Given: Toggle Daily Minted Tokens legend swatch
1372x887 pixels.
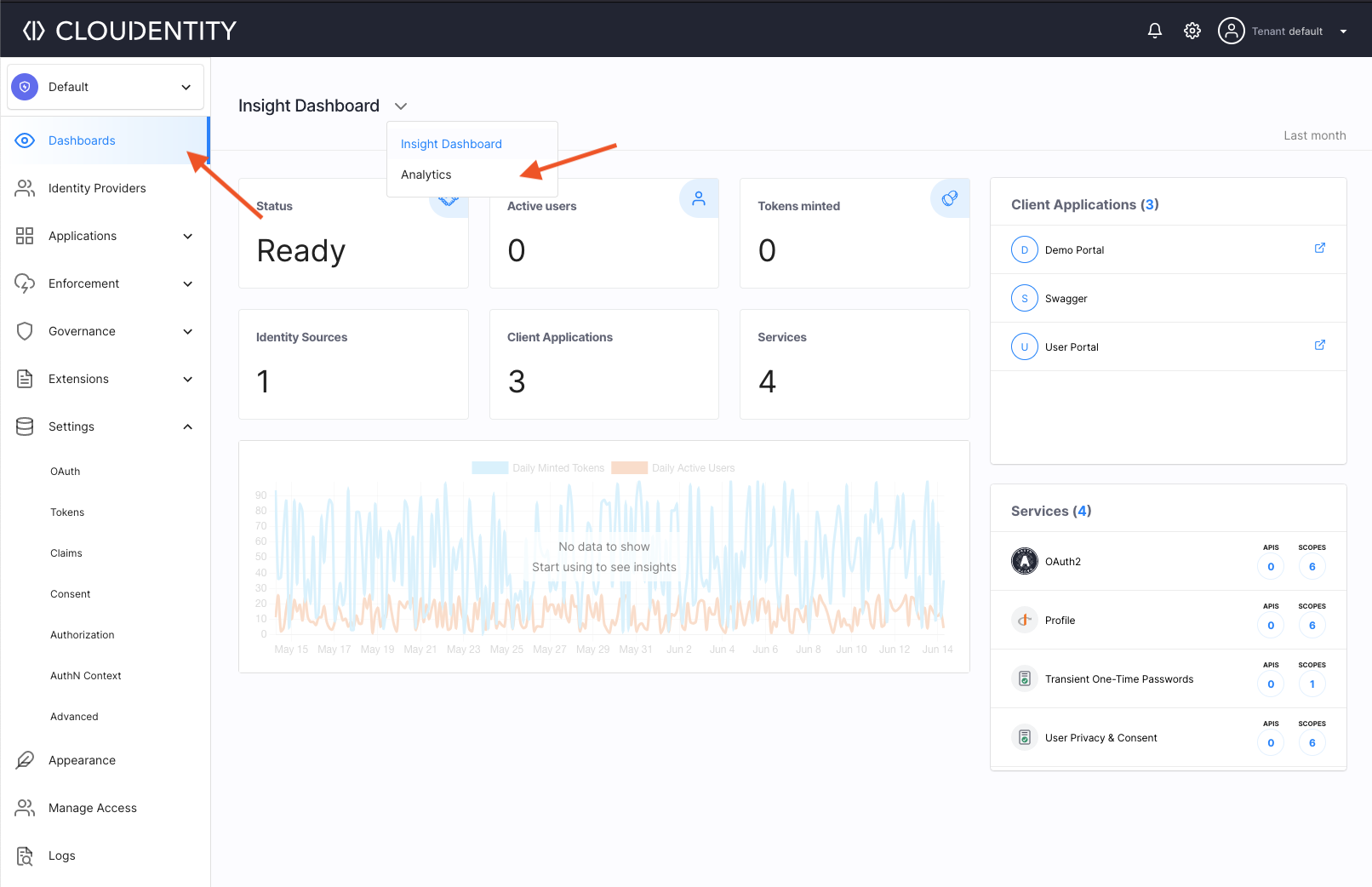Looking at the screenshot, I should click(x=490, y=467).
